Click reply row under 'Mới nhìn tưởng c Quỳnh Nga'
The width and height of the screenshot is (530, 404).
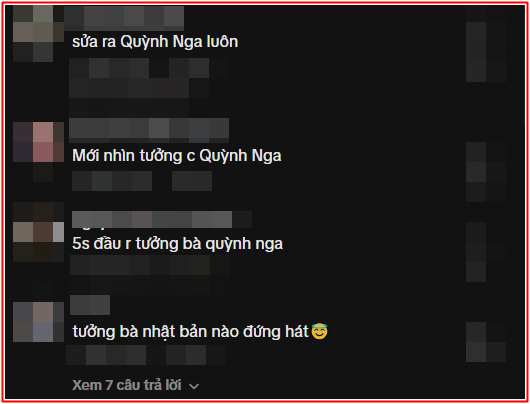point(142,181)
